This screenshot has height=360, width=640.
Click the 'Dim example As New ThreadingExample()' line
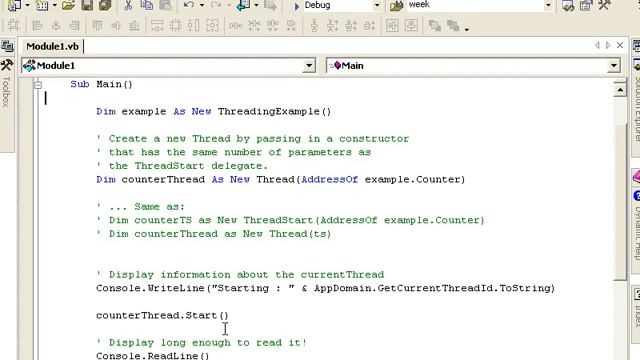(213, 111)
